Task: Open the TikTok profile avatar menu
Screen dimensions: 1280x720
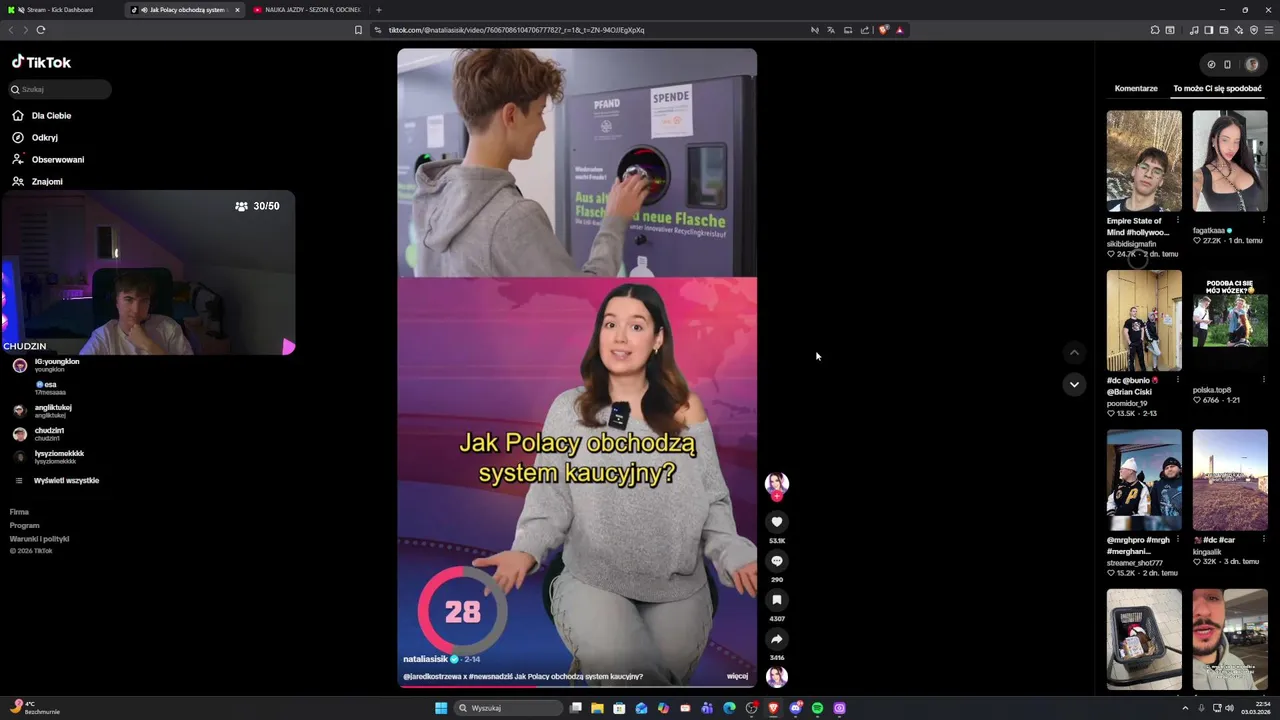Action: tap(1252, 64)
